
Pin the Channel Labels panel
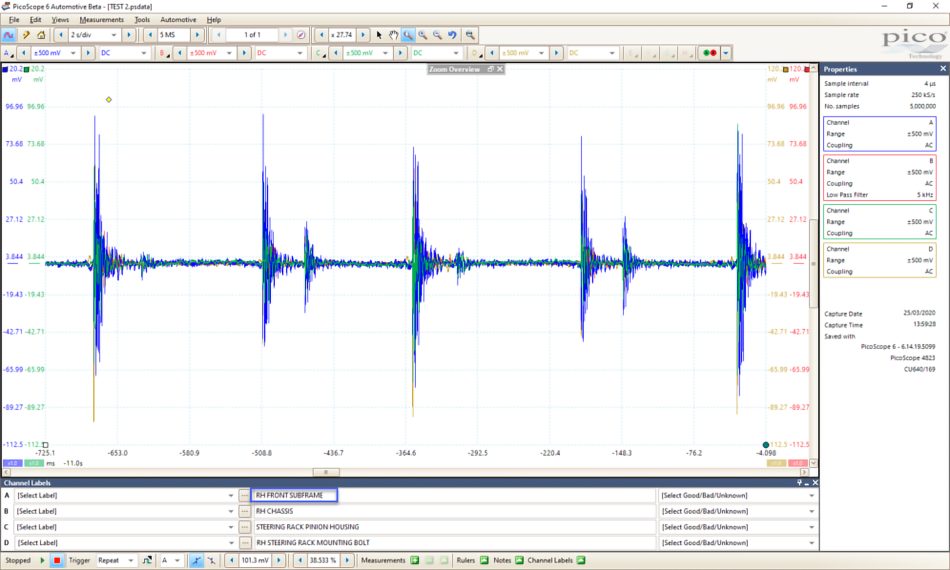(800, 483)
